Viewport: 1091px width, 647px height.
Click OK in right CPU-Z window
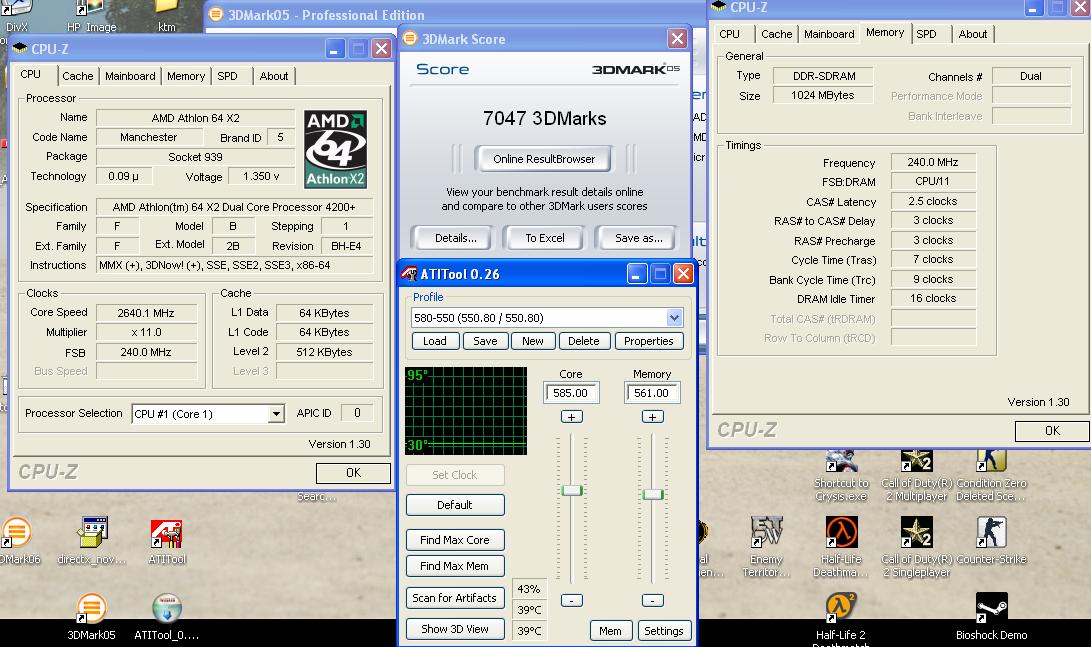click(x=1052, y=431)
